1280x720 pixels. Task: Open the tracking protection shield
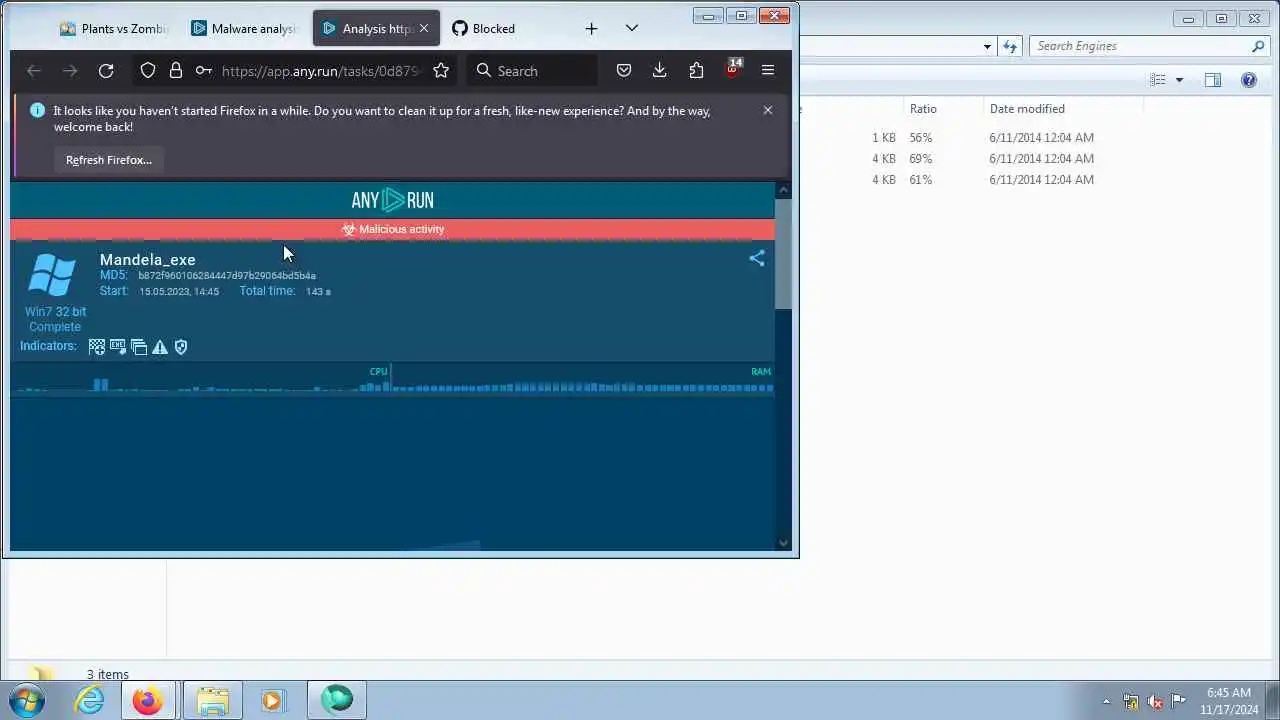(148, 71)
